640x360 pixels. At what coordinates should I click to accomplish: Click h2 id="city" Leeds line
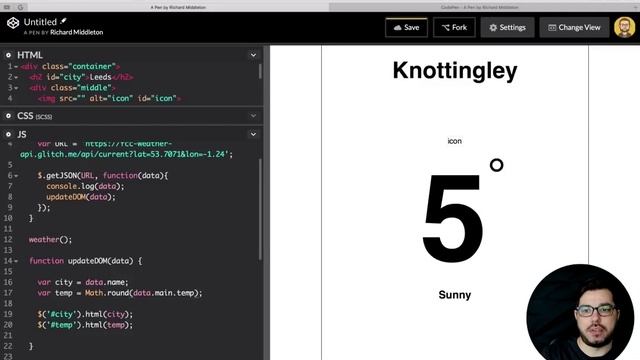(81, 77)
